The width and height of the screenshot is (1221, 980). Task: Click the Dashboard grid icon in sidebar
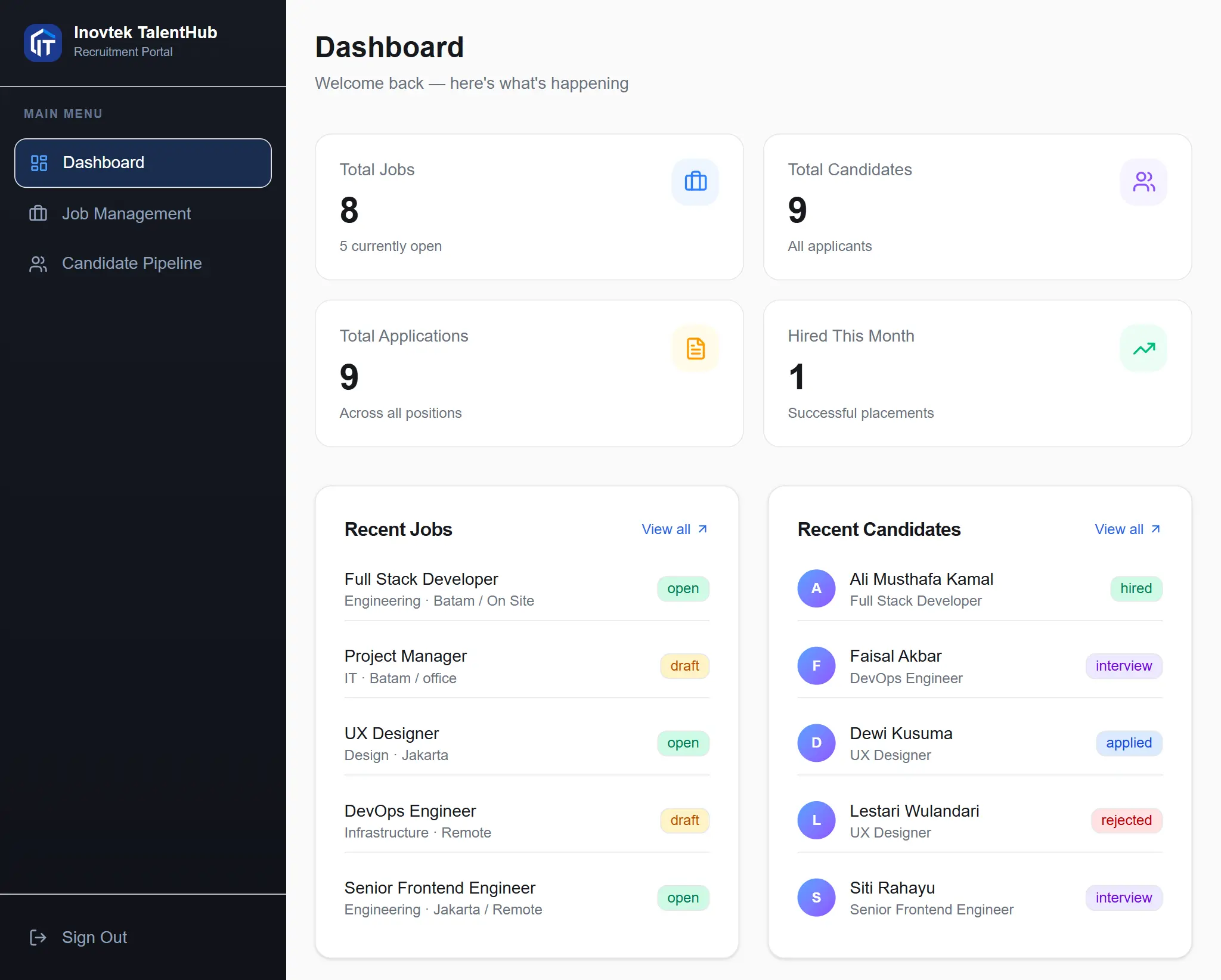(x=39, y=163)
